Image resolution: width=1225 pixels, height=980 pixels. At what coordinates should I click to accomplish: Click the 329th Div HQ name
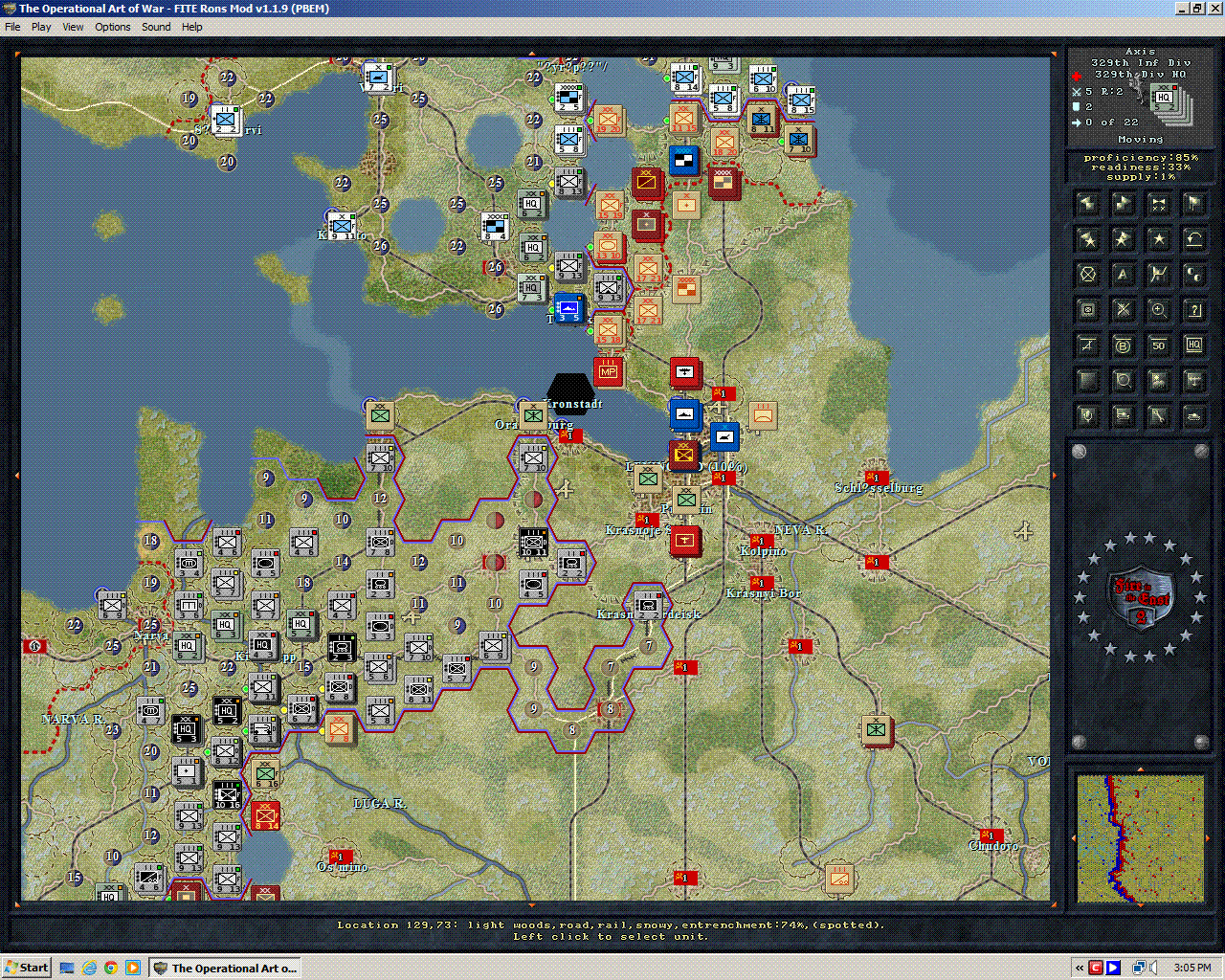click(x=1140, y=74)
